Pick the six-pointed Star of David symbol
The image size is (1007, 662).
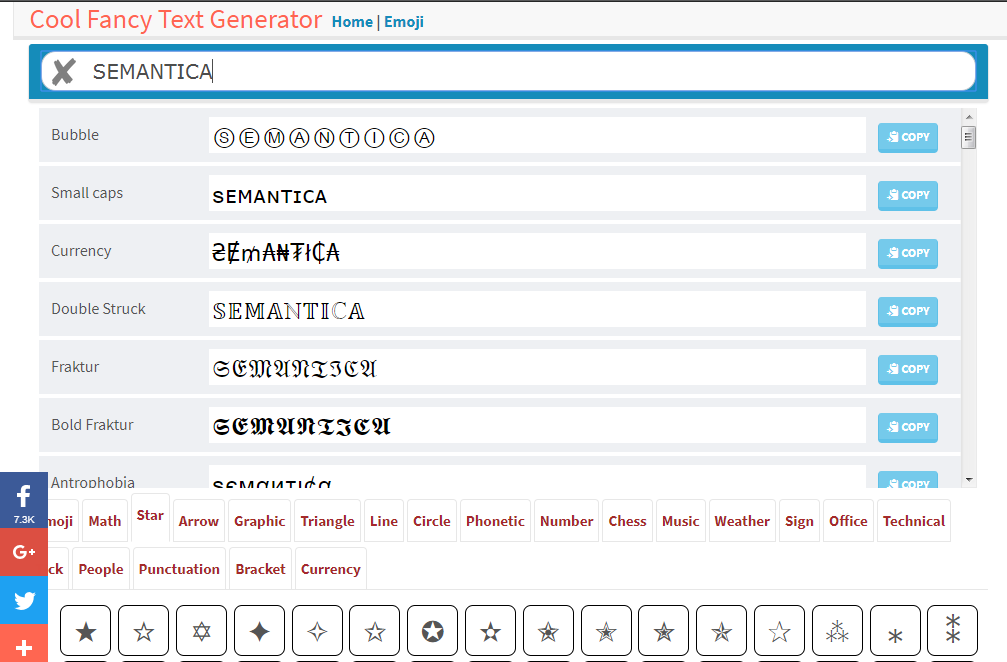pyautogui.click(x=201, y=631)
